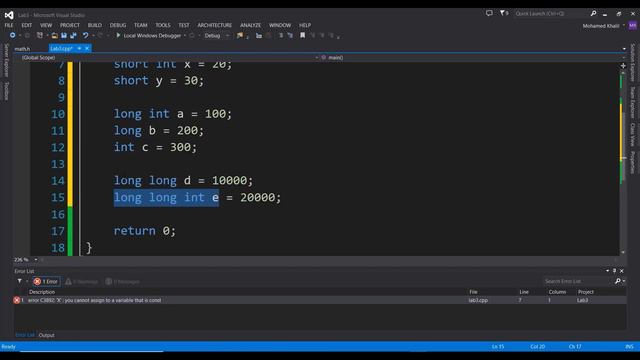Toggle the 1 Error filter button

pyautogui.click(x=47, y=282)
